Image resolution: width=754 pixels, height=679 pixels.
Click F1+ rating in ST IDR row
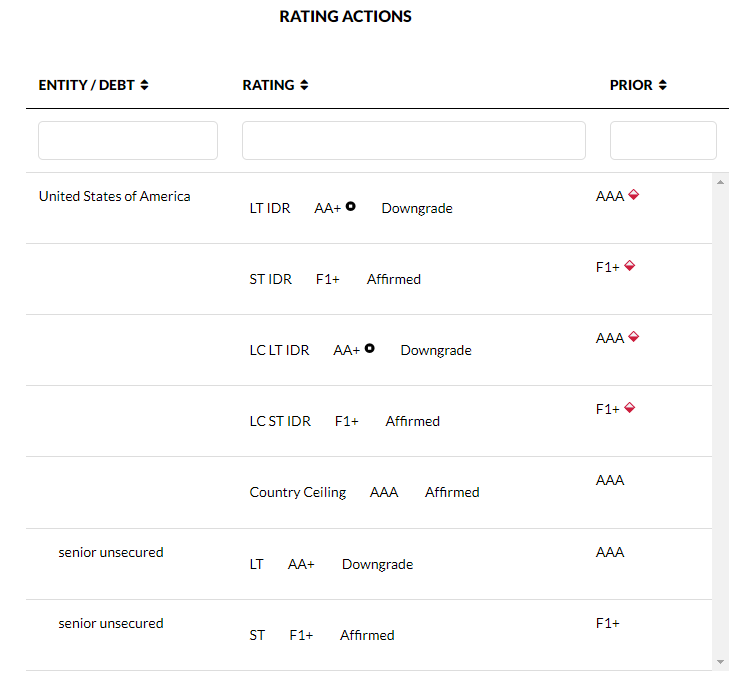click(x=327, y=279)
